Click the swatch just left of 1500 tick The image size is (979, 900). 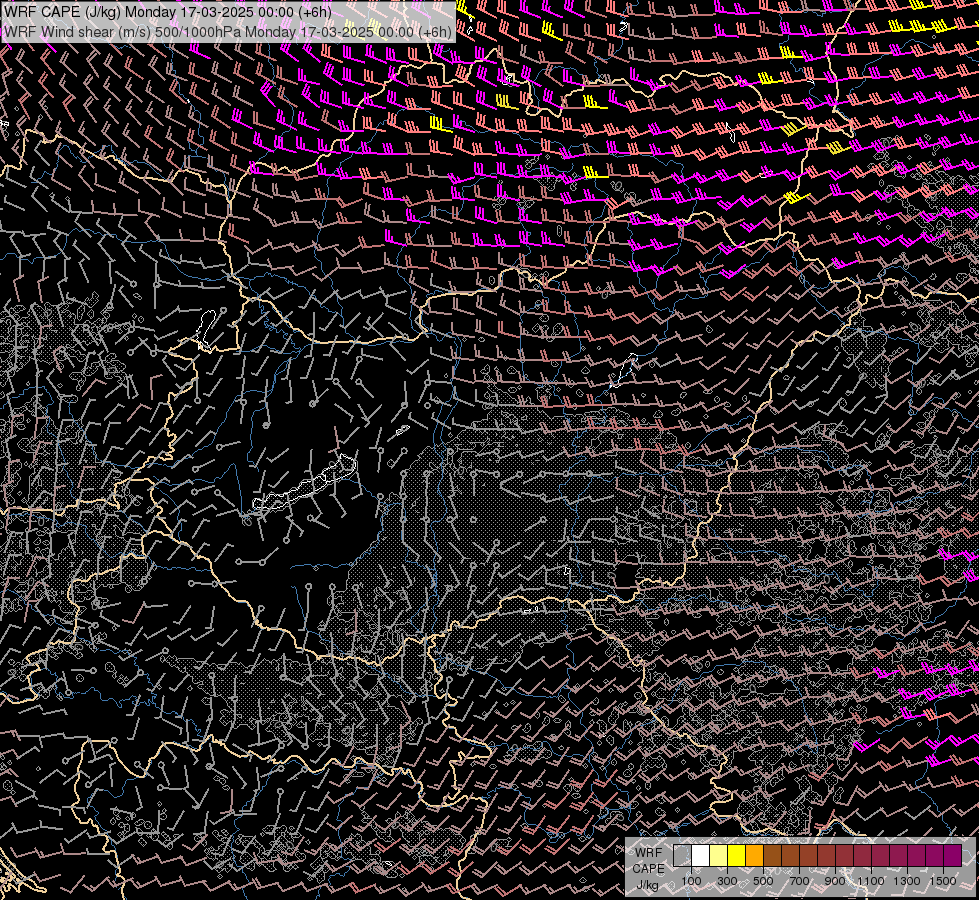point(935,855)
